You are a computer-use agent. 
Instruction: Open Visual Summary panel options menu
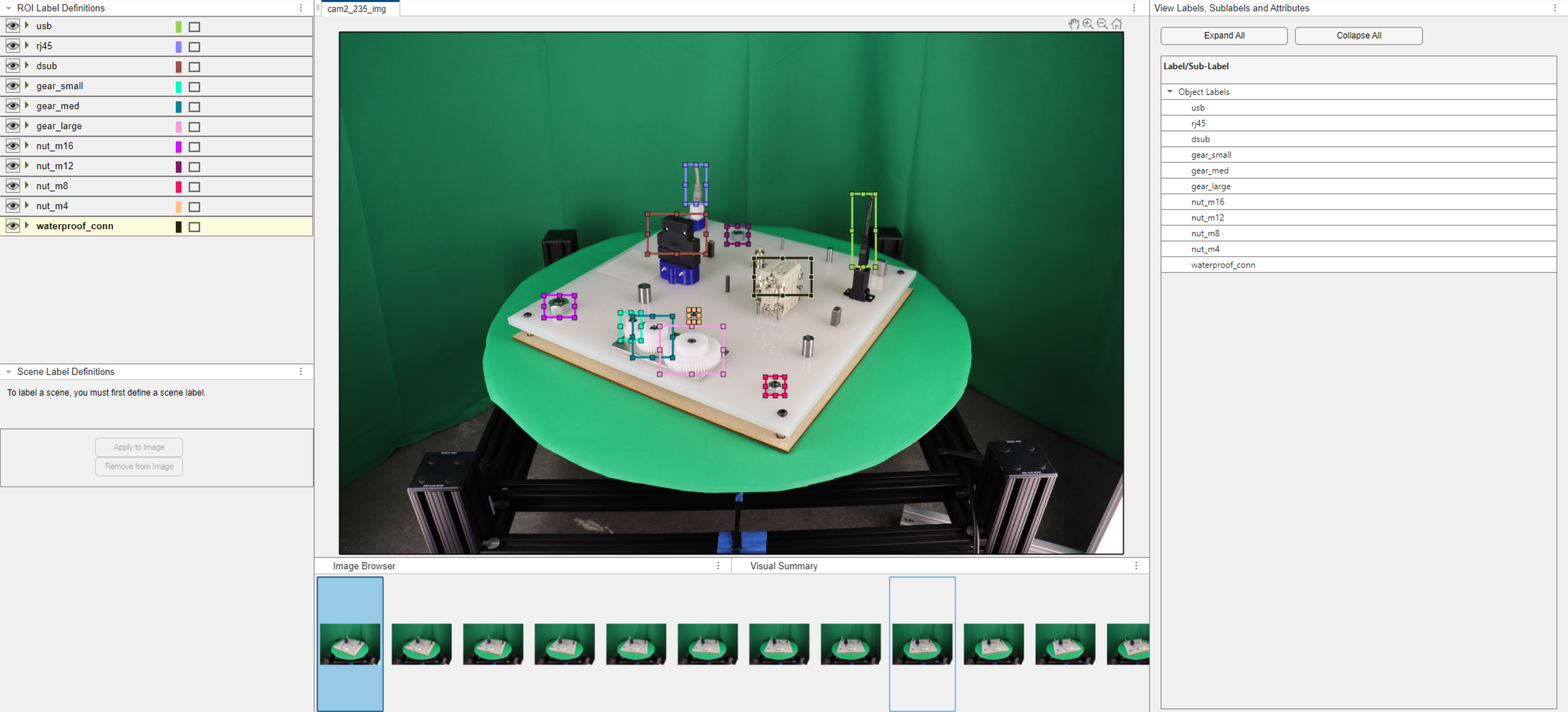pyautogui.click(x=1136, y=565)
